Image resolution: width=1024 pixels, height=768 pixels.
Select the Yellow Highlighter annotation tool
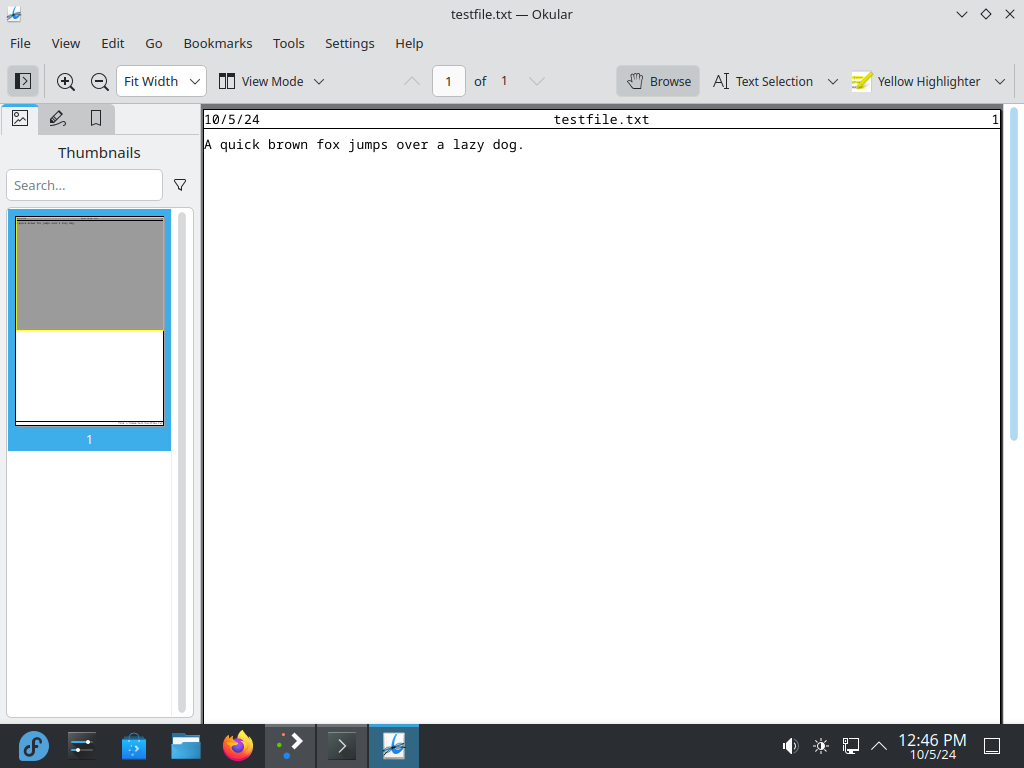tap(916, 81)
